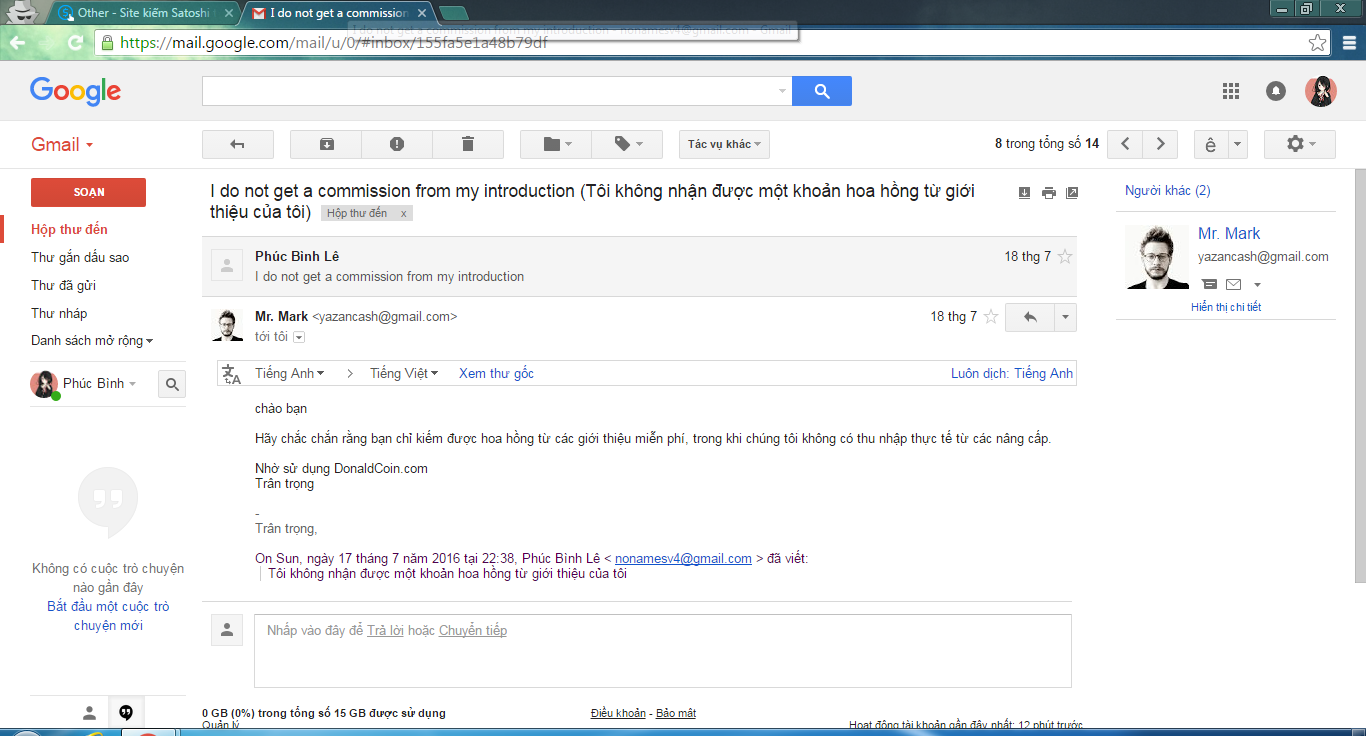Go to the older conversation arrow

pyautogui.click(x=1160, y=144)
